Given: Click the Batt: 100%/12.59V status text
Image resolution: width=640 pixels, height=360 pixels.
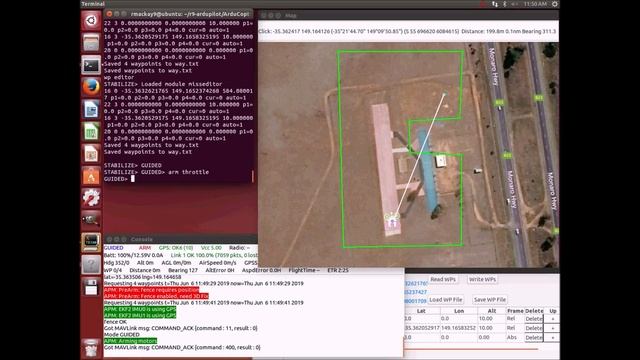Looking at the screenshot, I should click(133, 255).
